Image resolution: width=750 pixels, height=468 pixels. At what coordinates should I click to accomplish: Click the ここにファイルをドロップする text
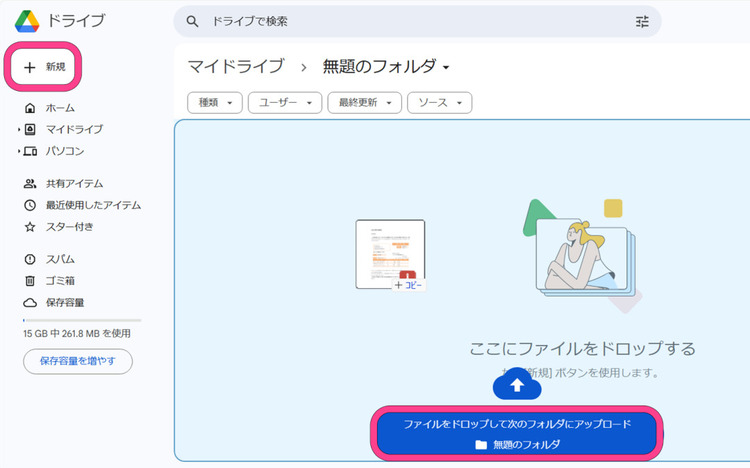[582, 348]
